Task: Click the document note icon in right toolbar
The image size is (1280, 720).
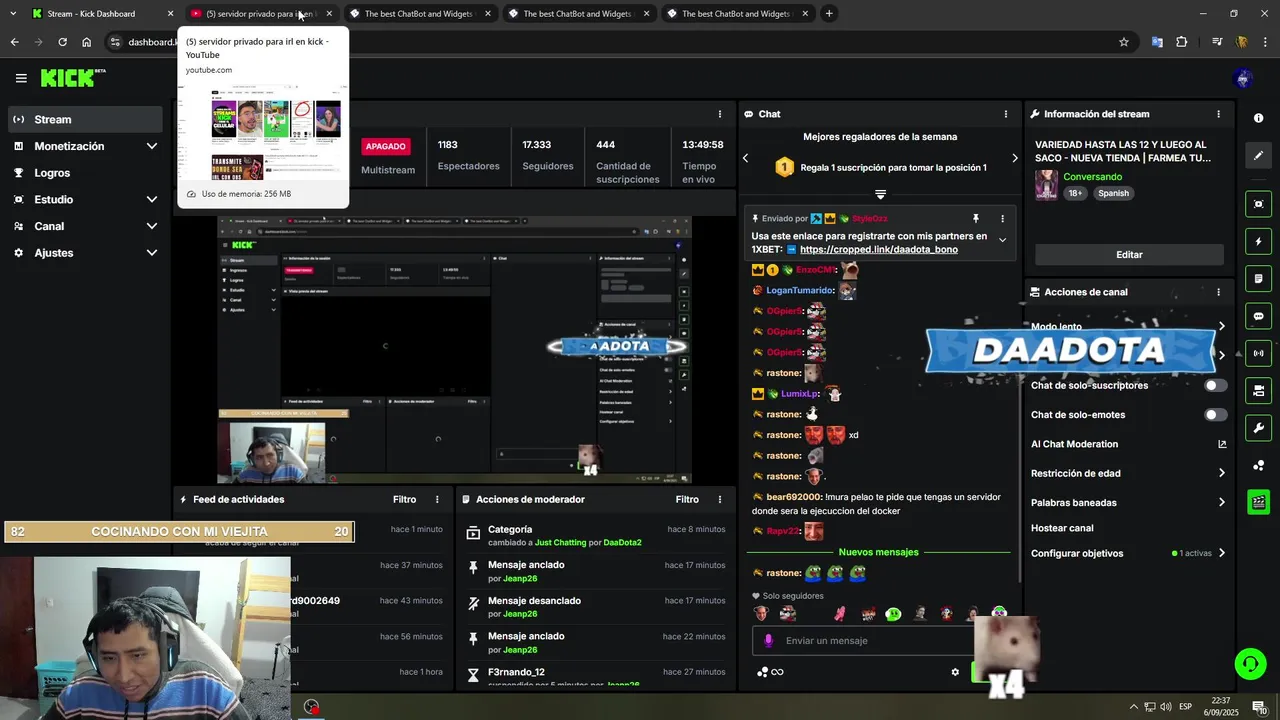Action: [1258, 278]
